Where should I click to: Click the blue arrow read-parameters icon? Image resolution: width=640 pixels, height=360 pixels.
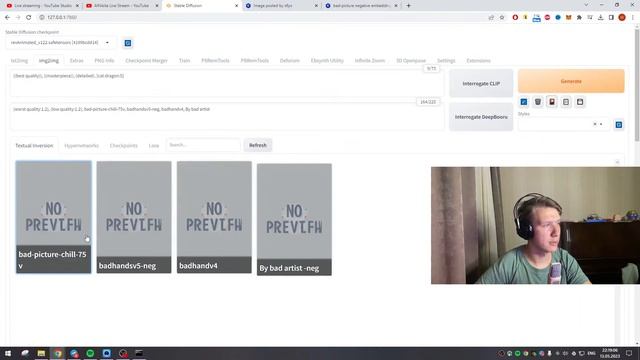(x=524, y=102)
